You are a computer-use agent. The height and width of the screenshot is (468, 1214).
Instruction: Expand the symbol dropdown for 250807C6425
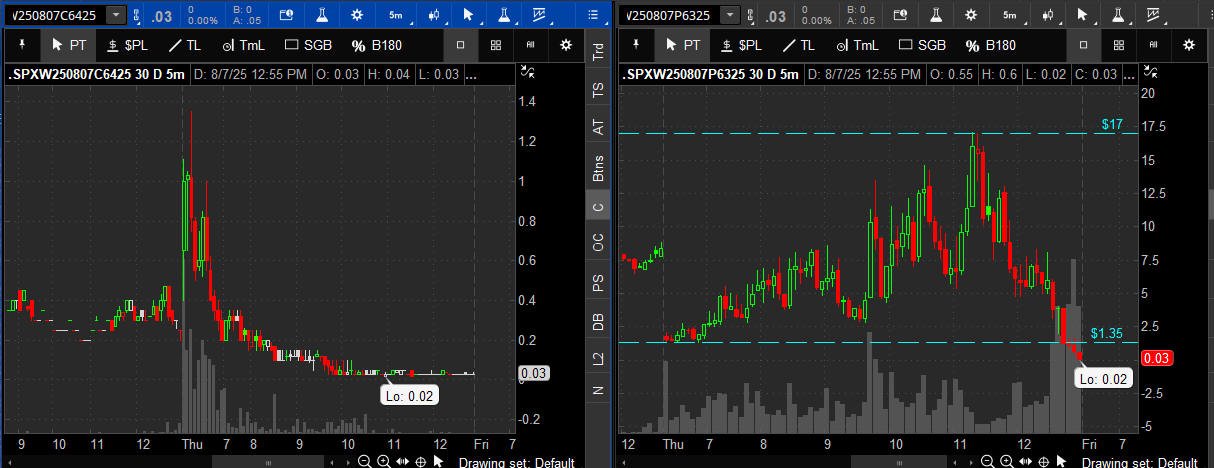point(117,15)
